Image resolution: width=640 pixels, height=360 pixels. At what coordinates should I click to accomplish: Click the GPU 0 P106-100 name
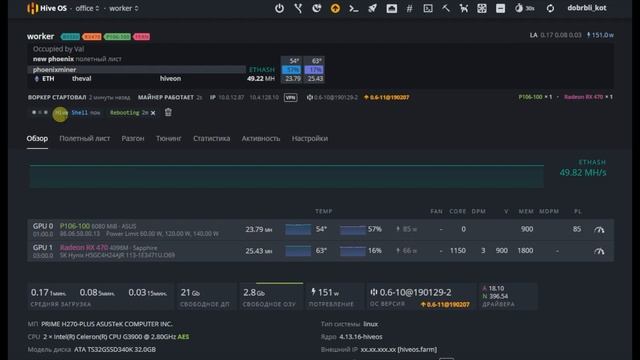75,226
